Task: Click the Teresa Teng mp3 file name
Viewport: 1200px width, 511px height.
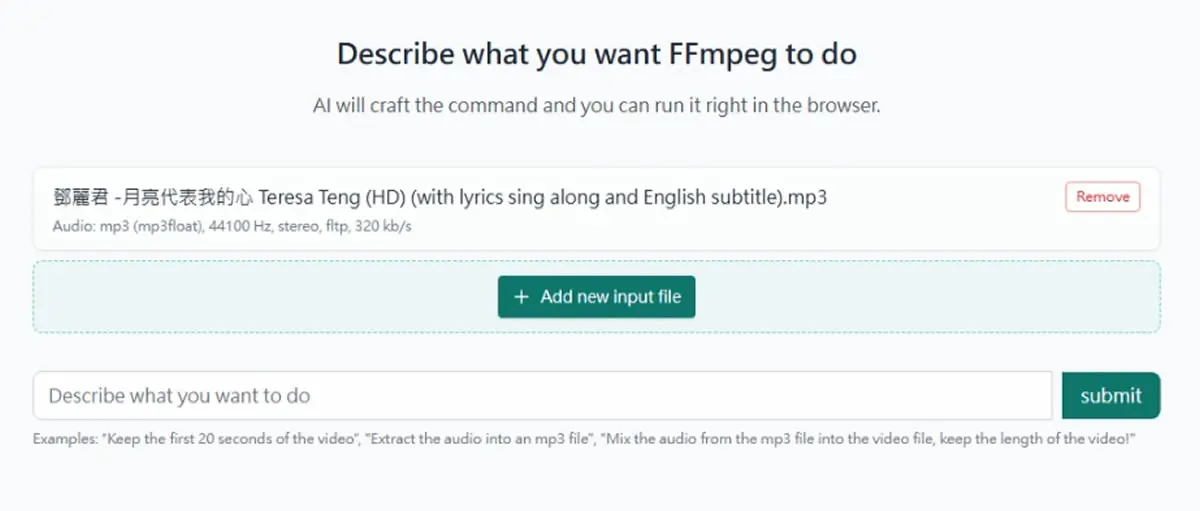Action: [440, 197]
